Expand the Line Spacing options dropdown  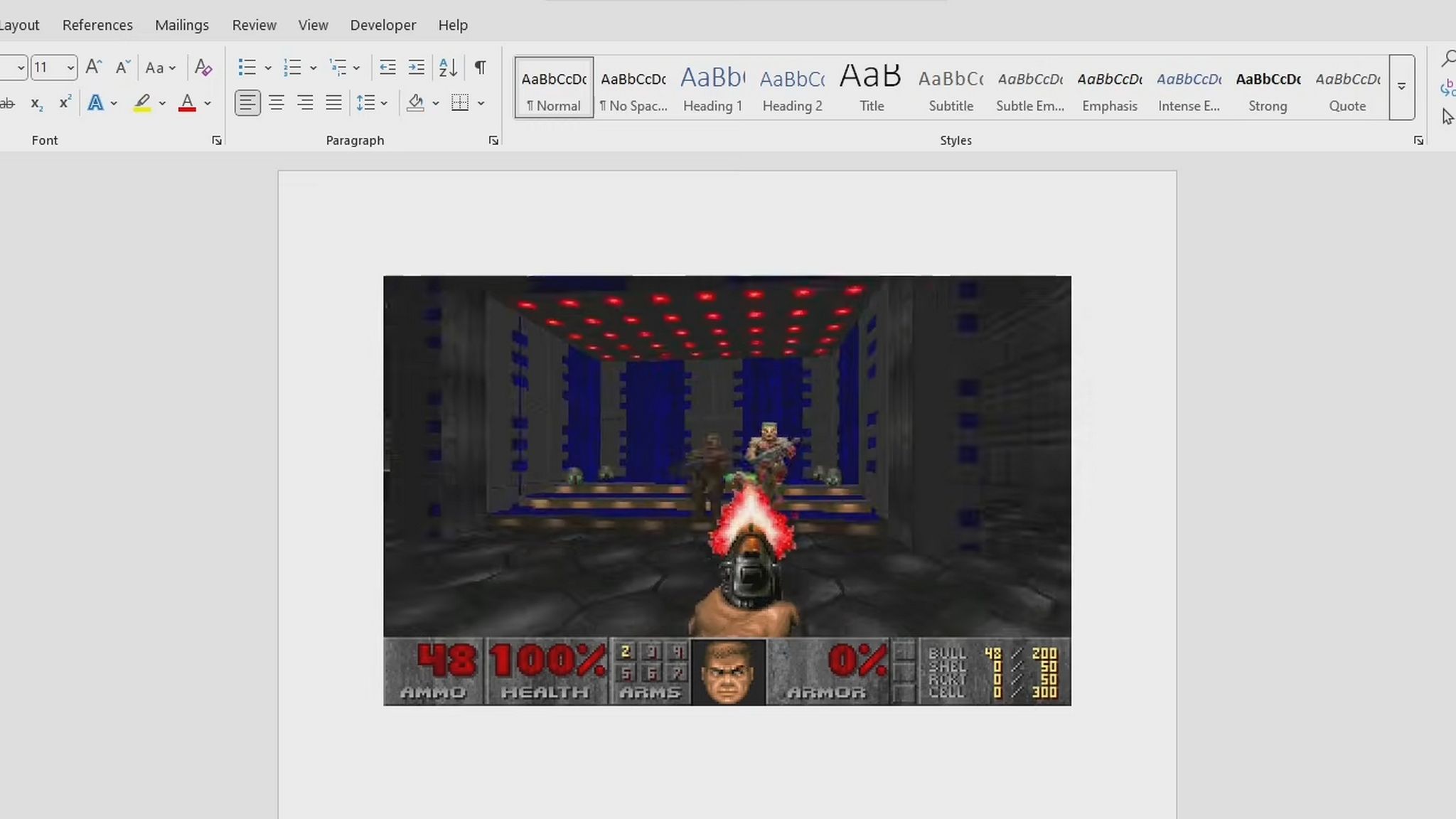click(x=383, y=103)
